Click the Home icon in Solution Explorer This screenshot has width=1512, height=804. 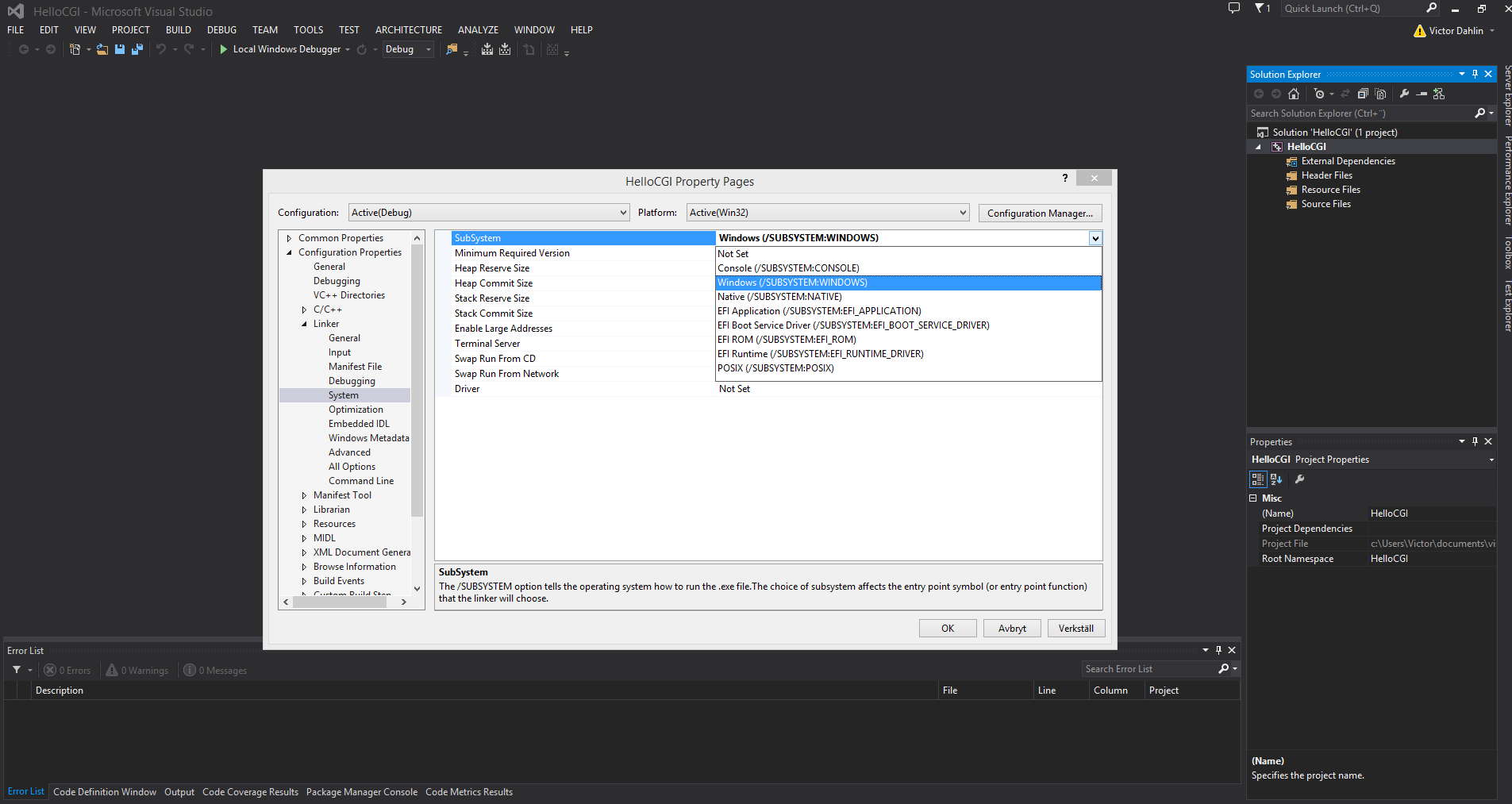click(1294, 94)
